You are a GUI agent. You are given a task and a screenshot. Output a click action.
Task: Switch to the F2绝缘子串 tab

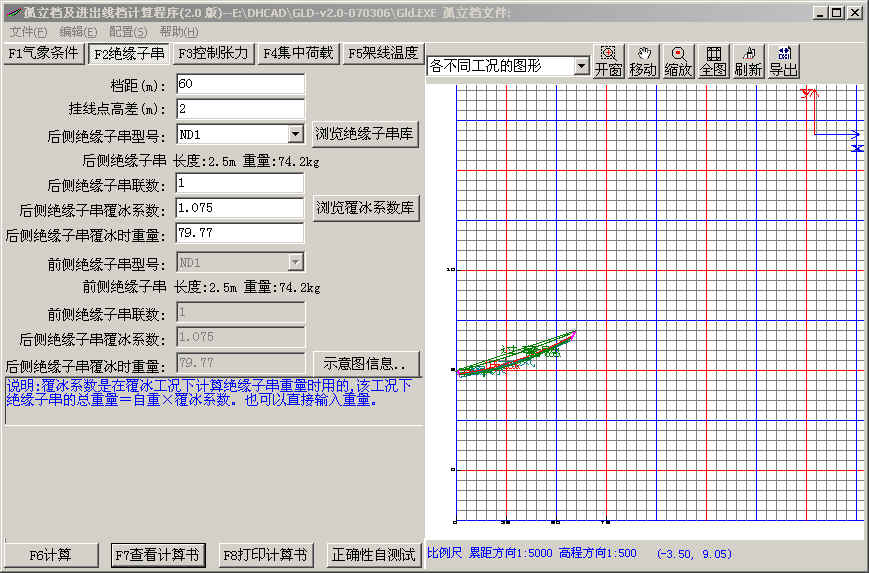(x=129, y=54)
